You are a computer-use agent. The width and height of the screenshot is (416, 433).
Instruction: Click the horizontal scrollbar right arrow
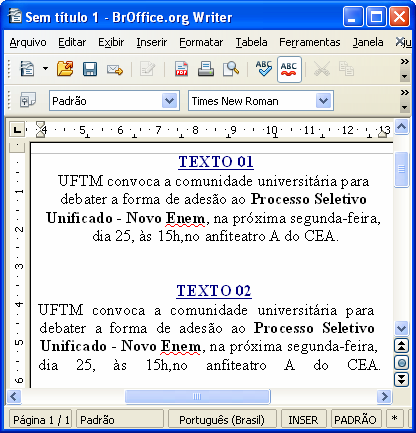384,396
